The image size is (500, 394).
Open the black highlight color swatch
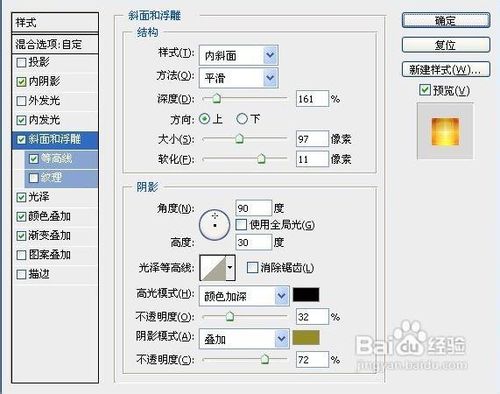(306, 295)
